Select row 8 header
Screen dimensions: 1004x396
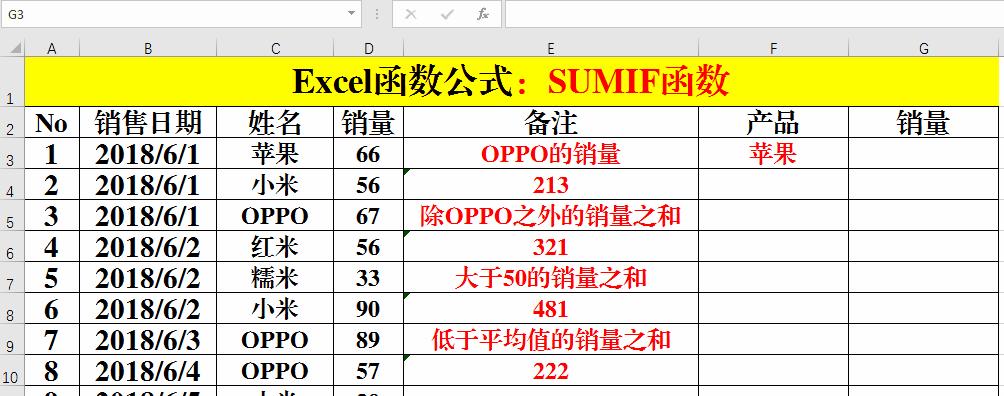click(12, 308)
